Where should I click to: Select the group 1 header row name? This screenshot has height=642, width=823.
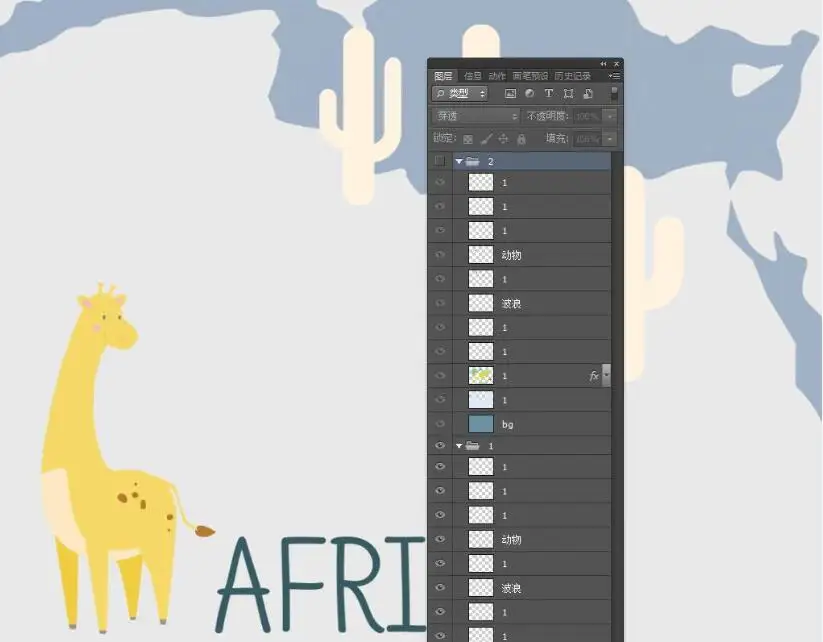[491, 446]
